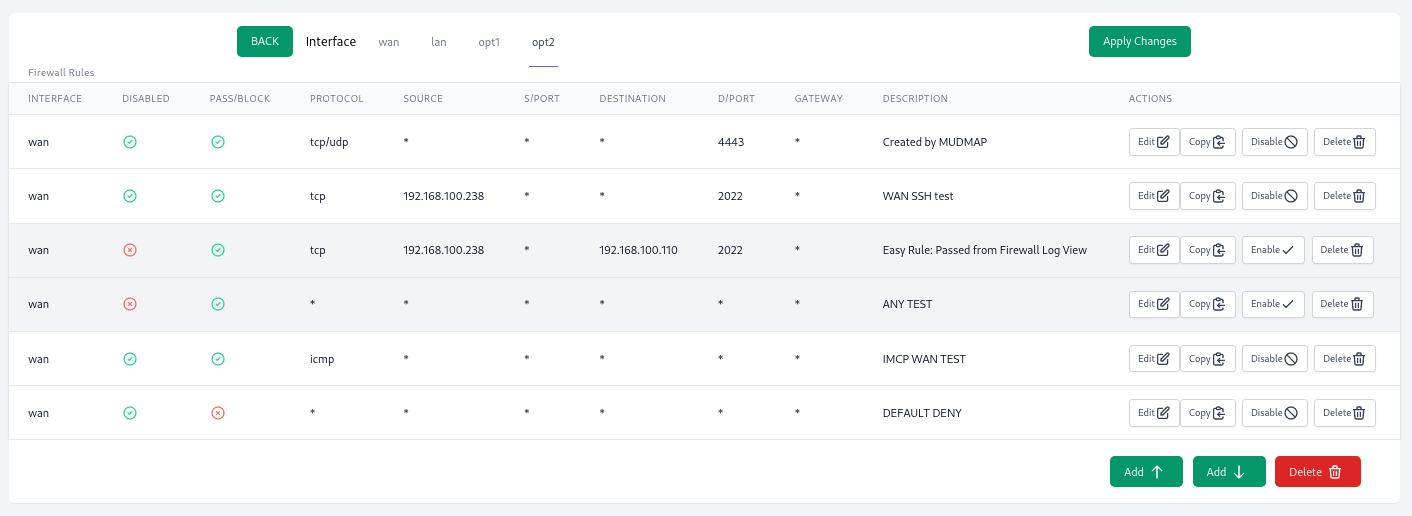Click the disabled status icon for ANY TEST
This screenshot has height=516, width=1412.
coord(130,304)
